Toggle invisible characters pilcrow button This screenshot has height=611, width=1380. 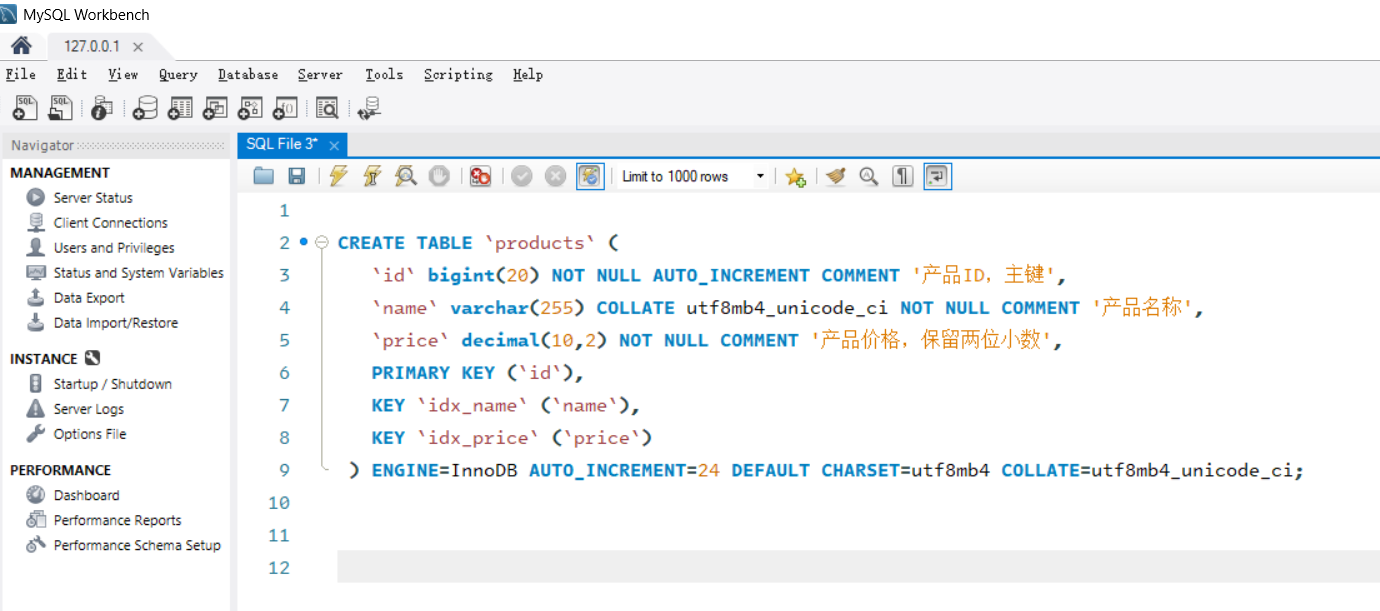pos(903,177)
